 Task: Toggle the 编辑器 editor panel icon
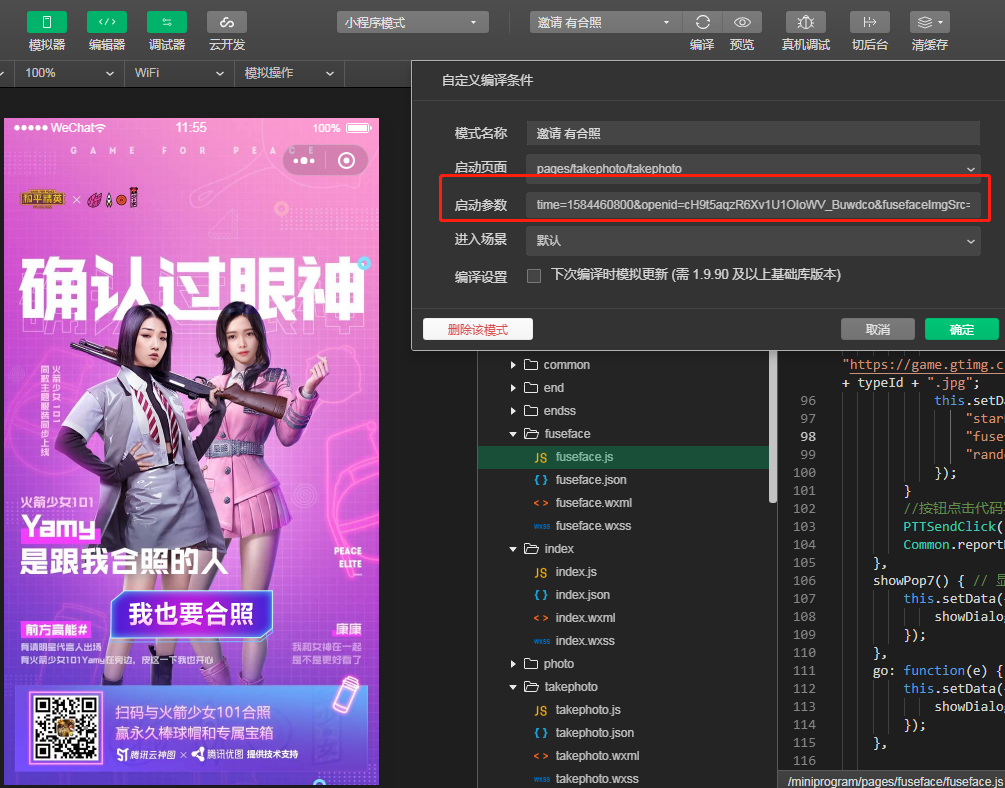pos(107,22)
